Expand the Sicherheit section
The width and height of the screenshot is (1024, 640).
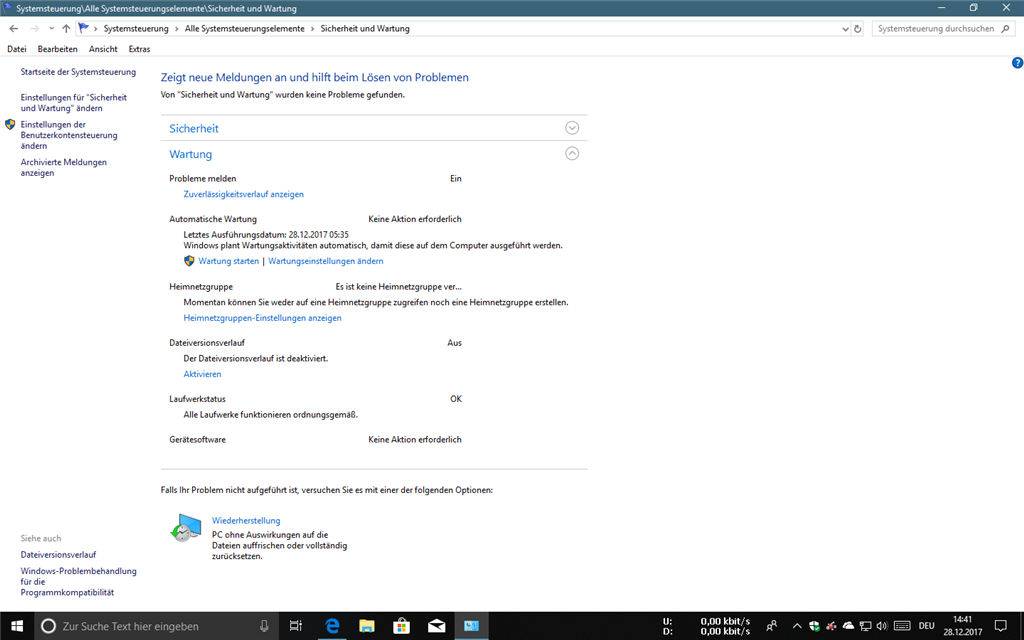(572, 128)
